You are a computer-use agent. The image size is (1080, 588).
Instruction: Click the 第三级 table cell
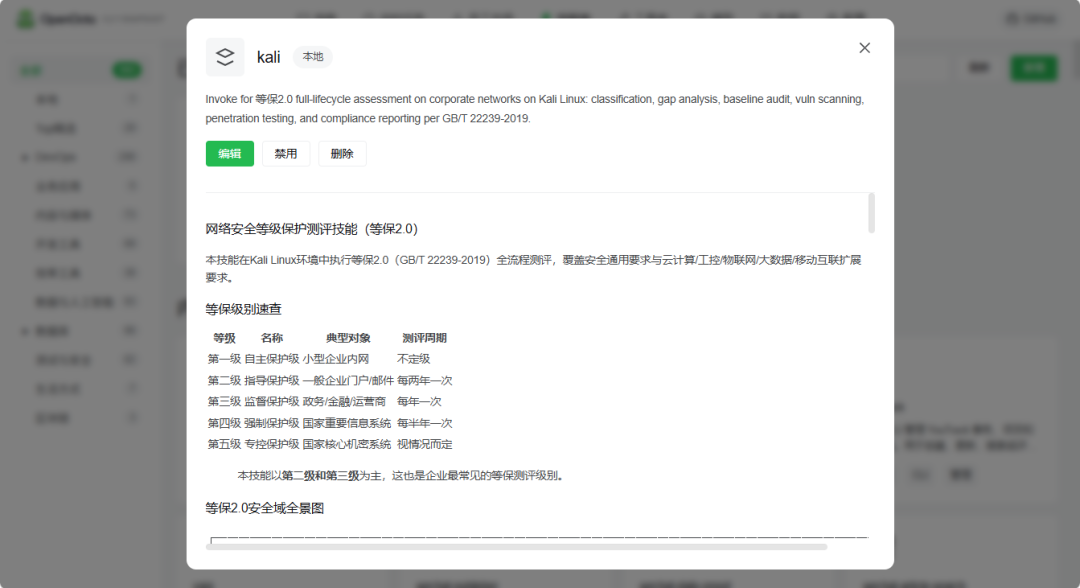[225, 401]
